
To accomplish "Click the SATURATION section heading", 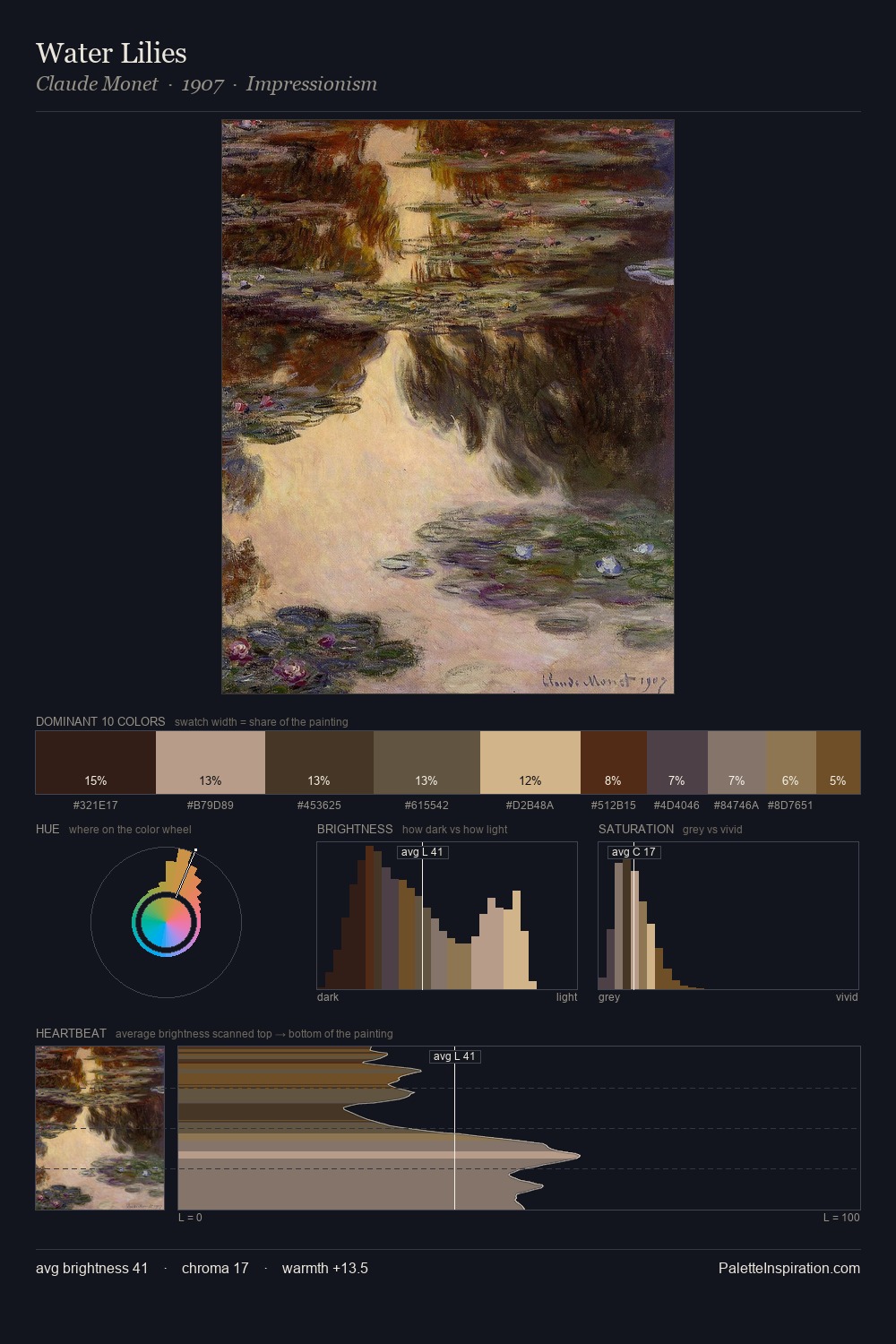I will point(636,829).
